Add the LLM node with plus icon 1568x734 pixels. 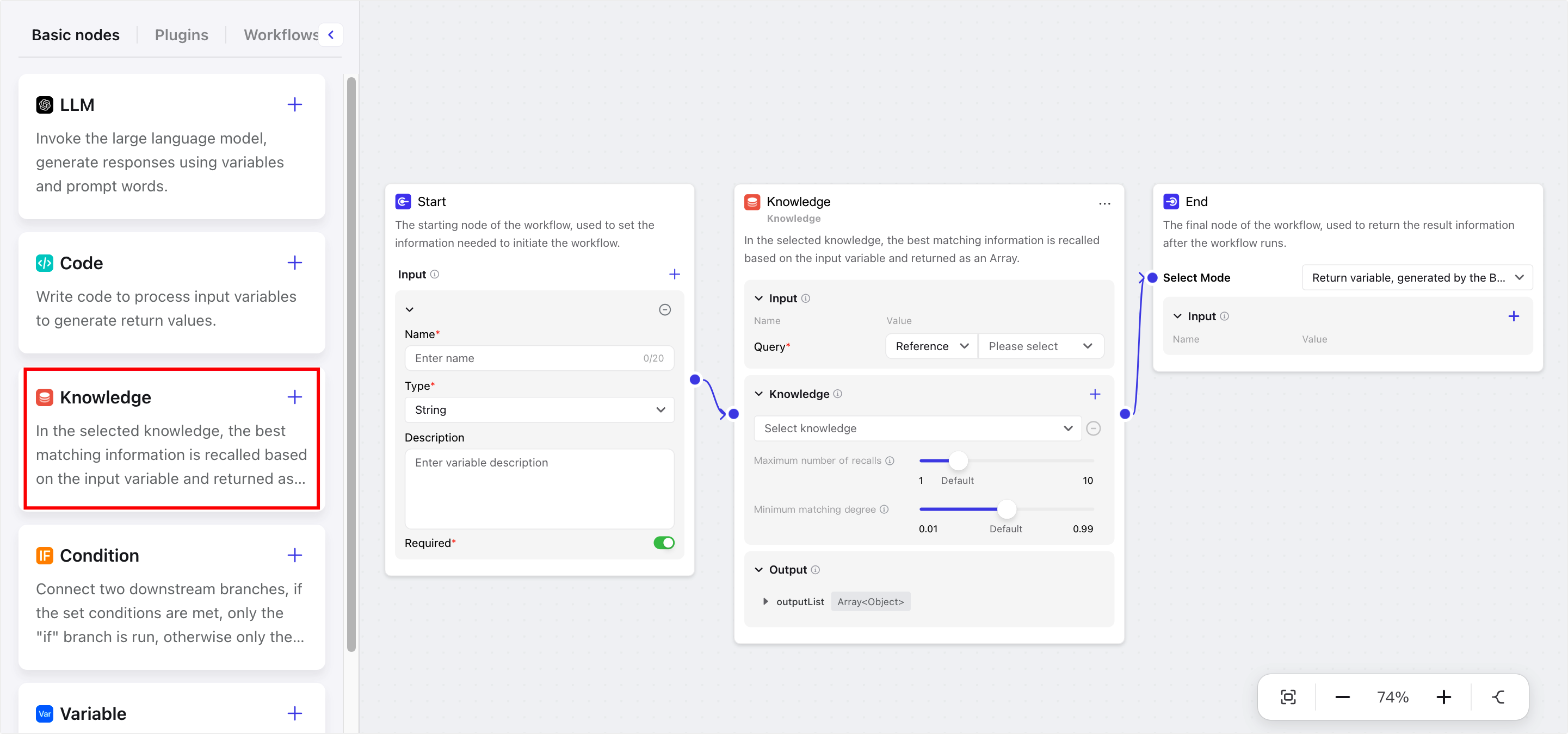click(294, 104)
